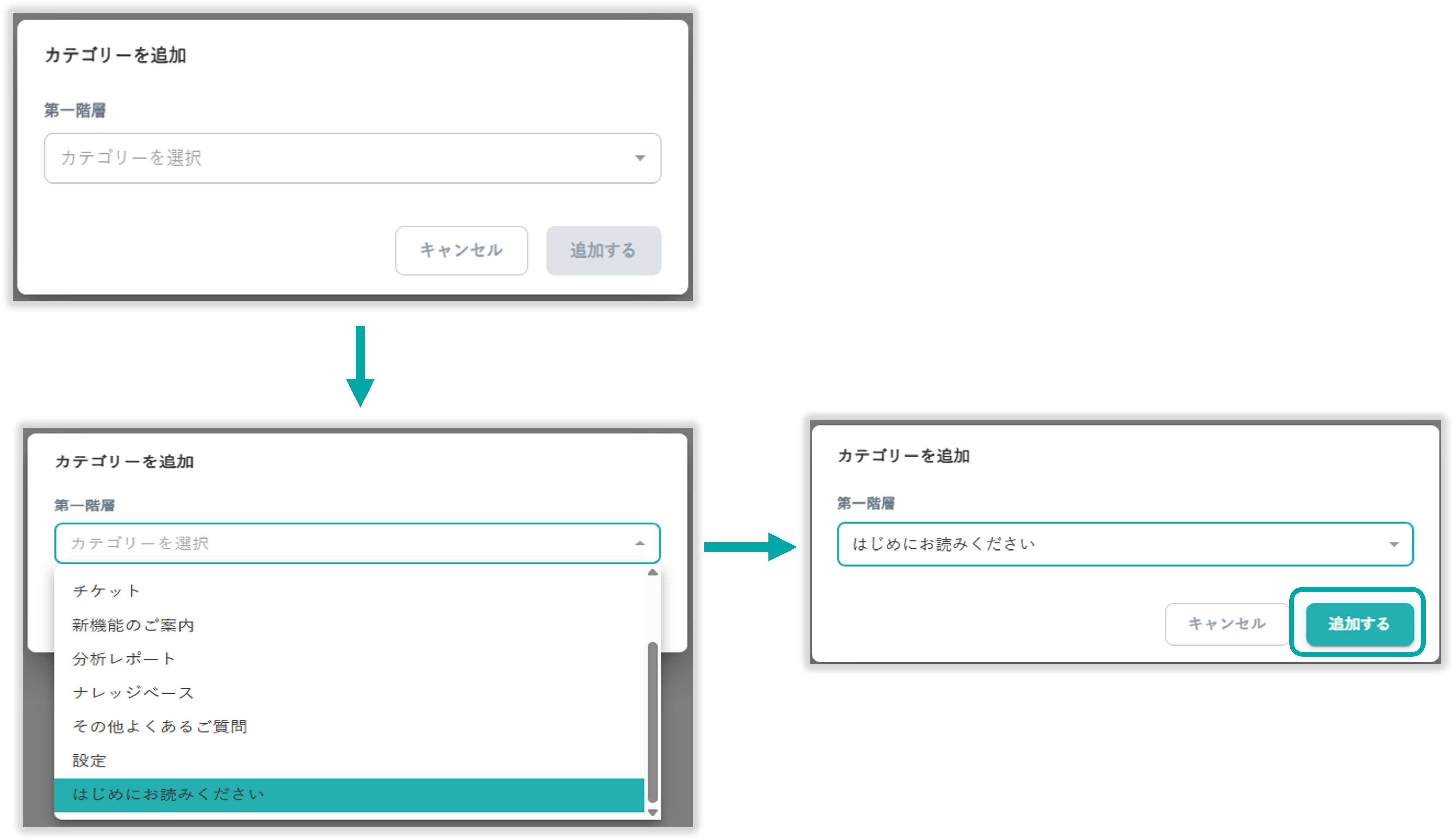Image resolution: width=1454 pixels, height=840 pixels.
Task: Open dropdown showing はじめにお読みください
Action: 1114,544
